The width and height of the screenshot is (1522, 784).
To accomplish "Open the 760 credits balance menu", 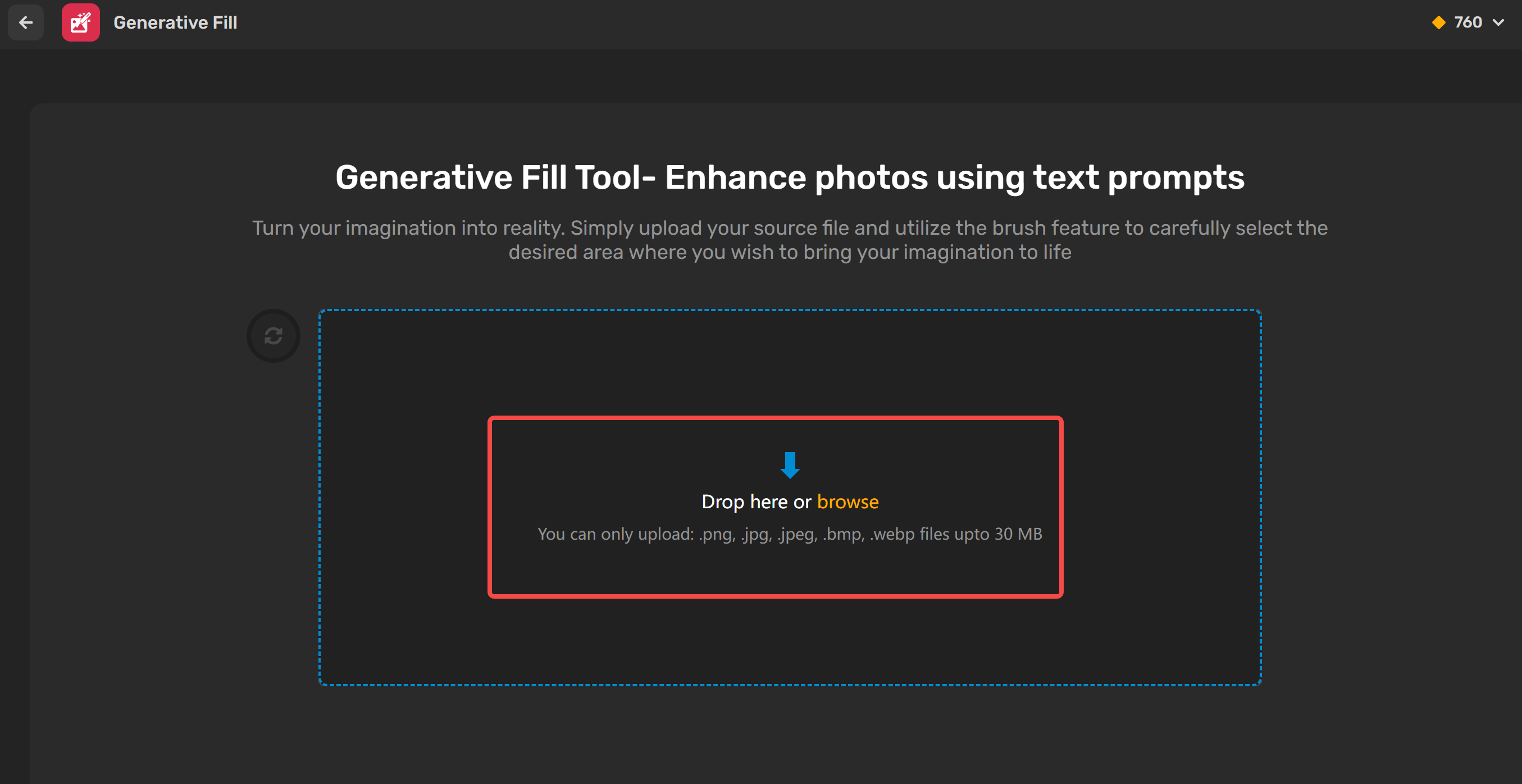I will 1468,22.
